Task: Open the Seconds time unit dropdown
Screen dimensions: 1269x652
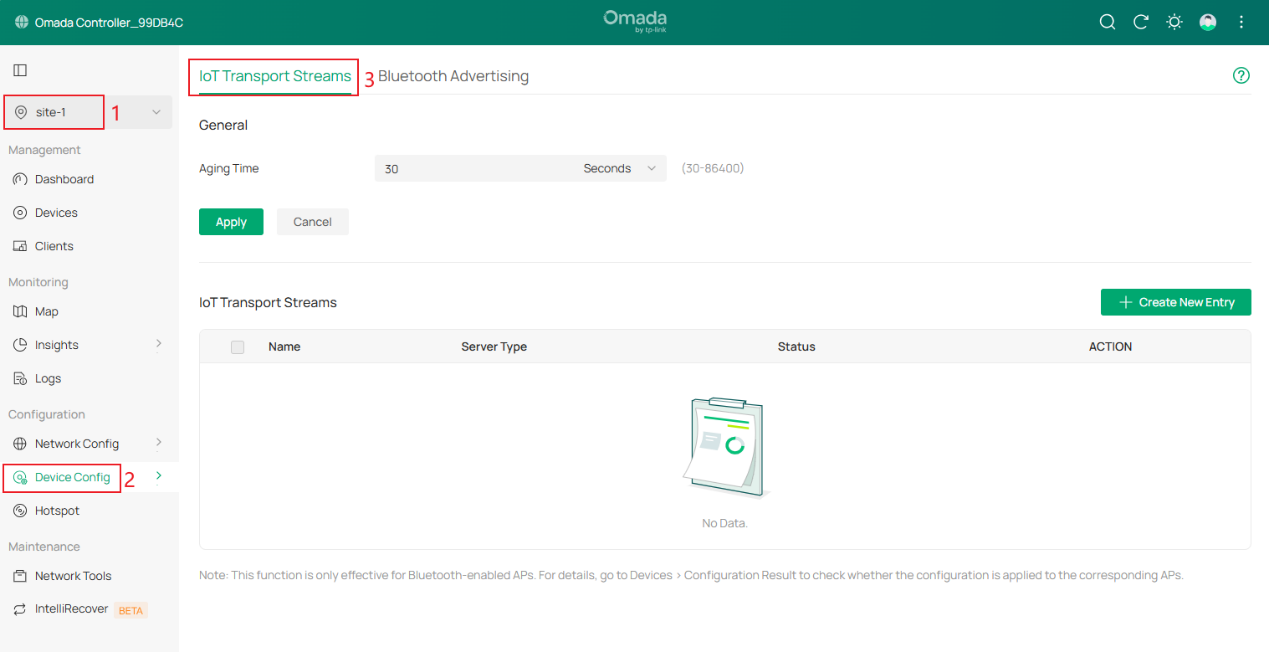Action: (620, 169)
